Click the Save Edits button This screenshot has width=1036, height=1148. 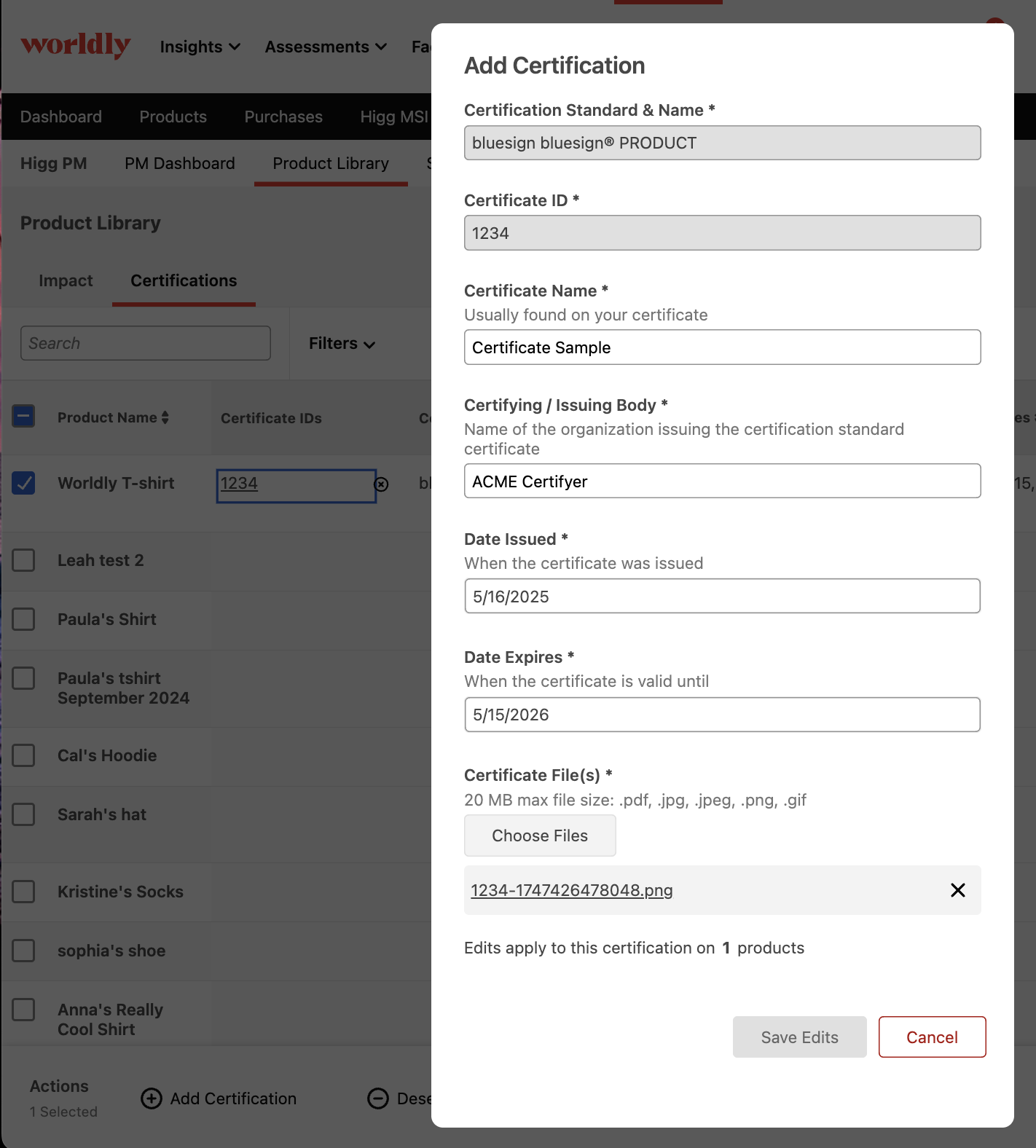tap(800, 1037)
